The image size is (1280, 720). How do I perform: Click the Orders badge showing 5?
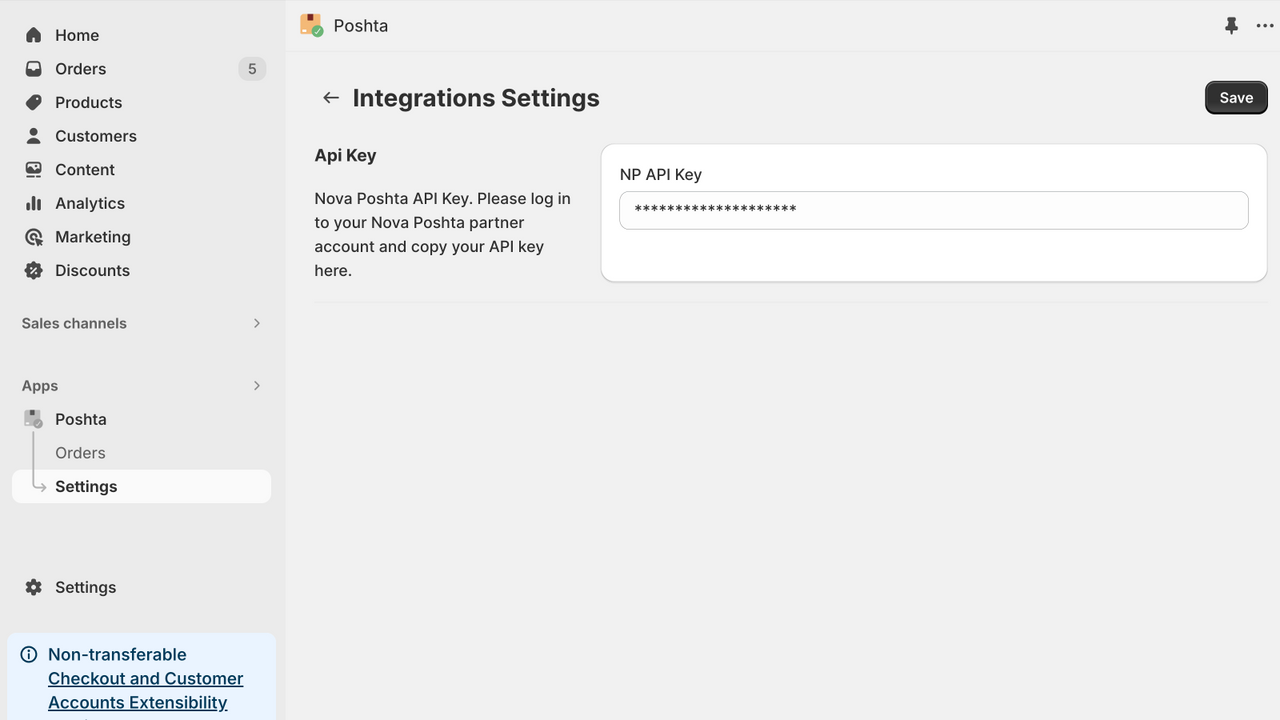click(252, 69)
